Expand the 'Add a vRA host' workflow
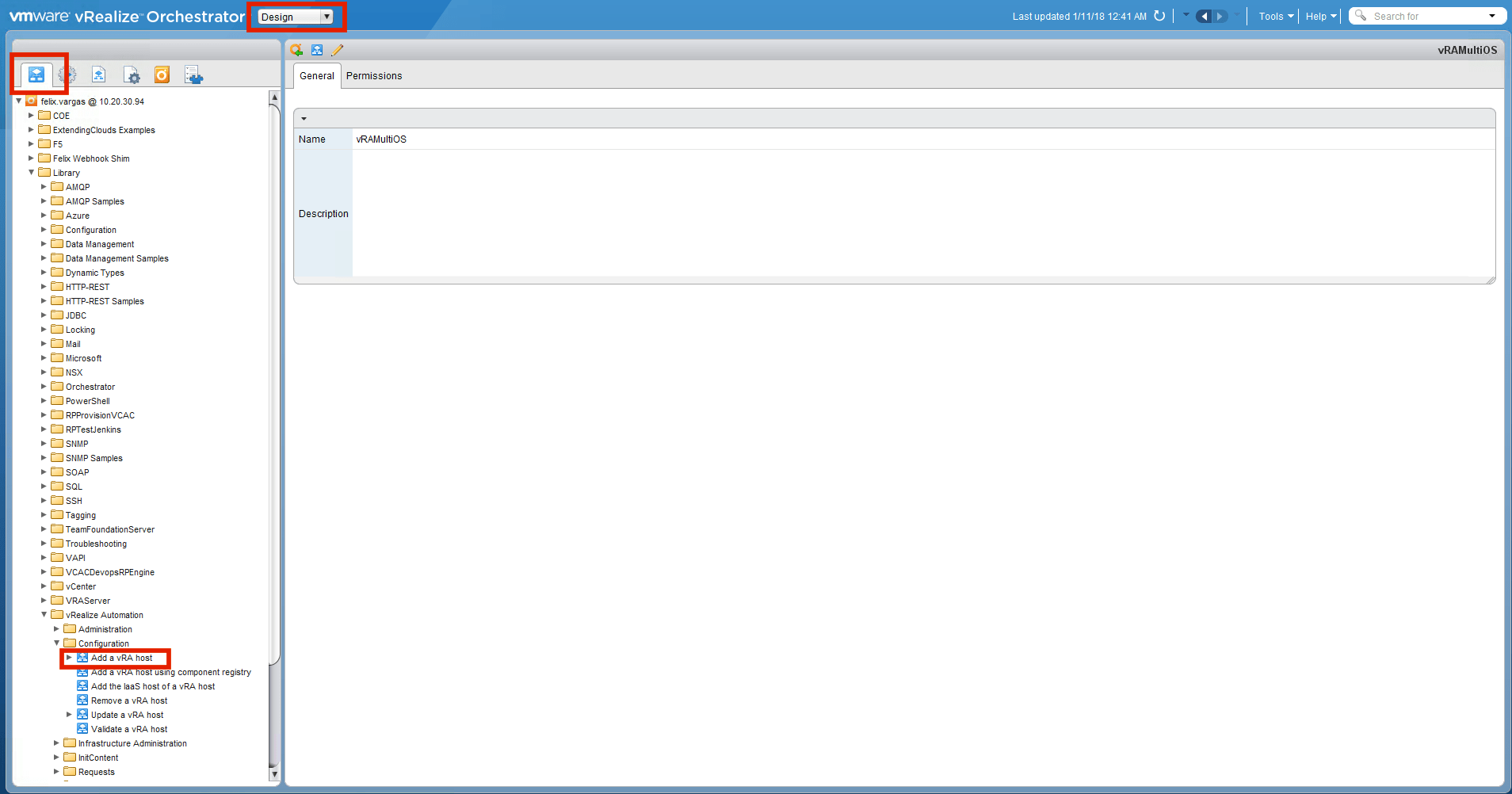 click(69, 657)
